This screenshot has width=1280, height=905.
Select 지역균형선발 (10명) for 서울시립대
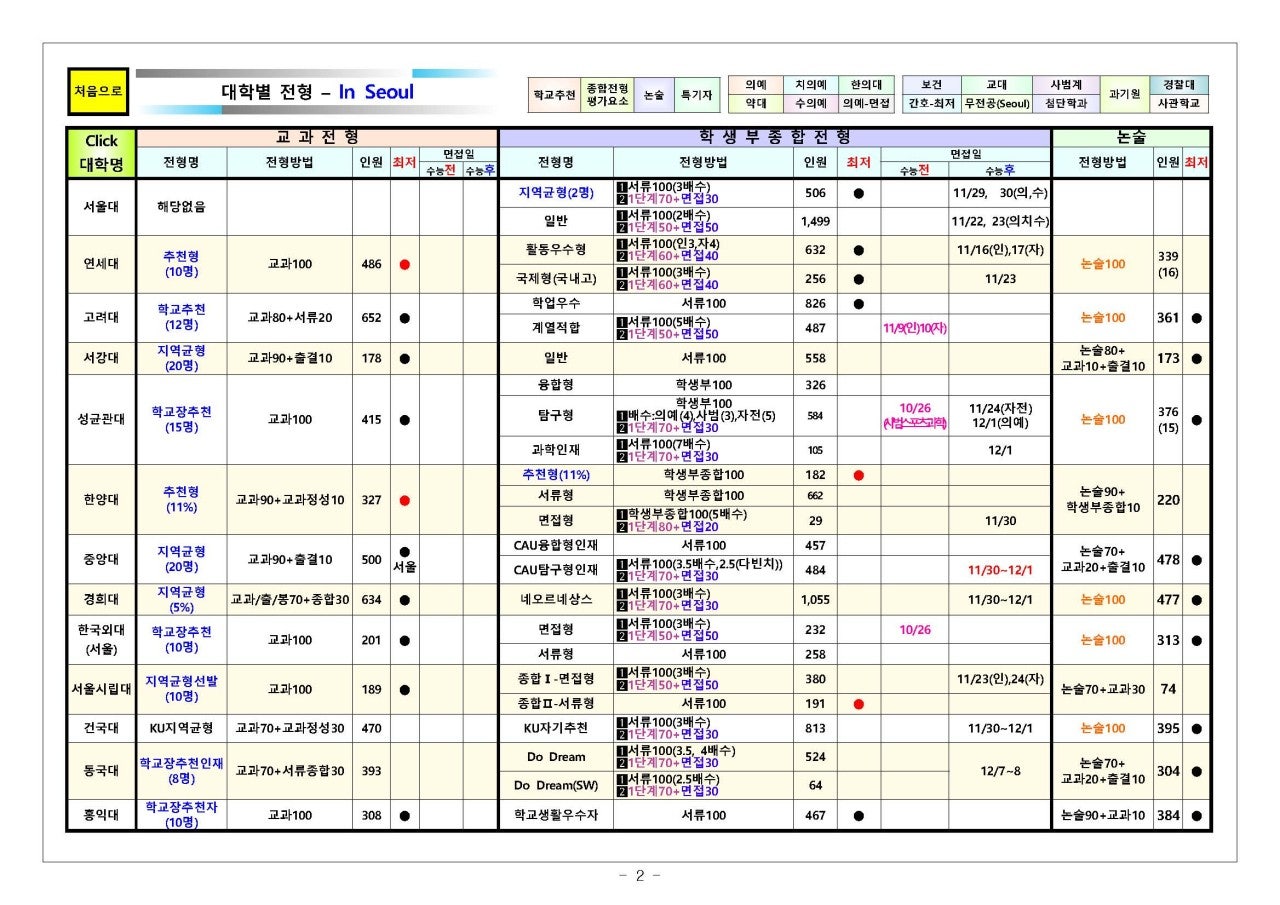tap(181, 689)
